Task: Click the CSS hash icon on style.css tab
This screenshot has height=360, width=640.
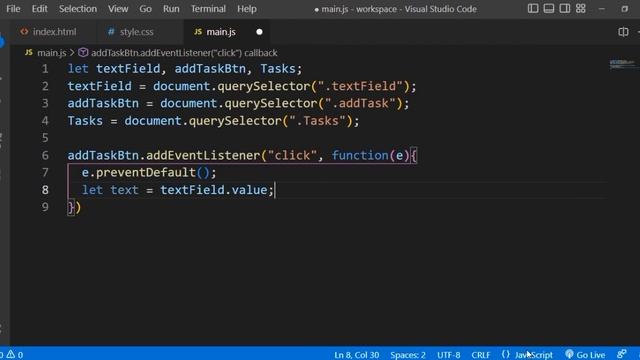Action: click(111, 31)
